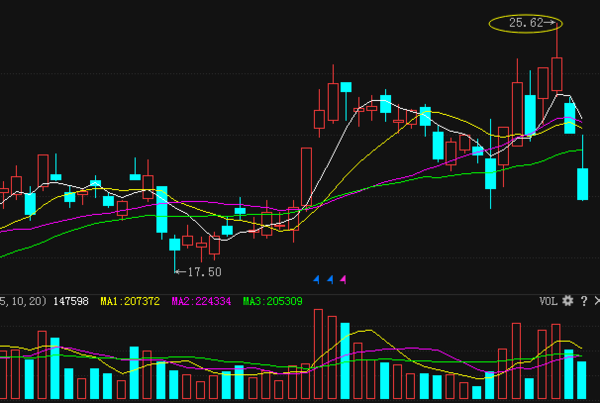Click the first blue arrow marker
The image size is (600, 403).
[x=317, y=279]
